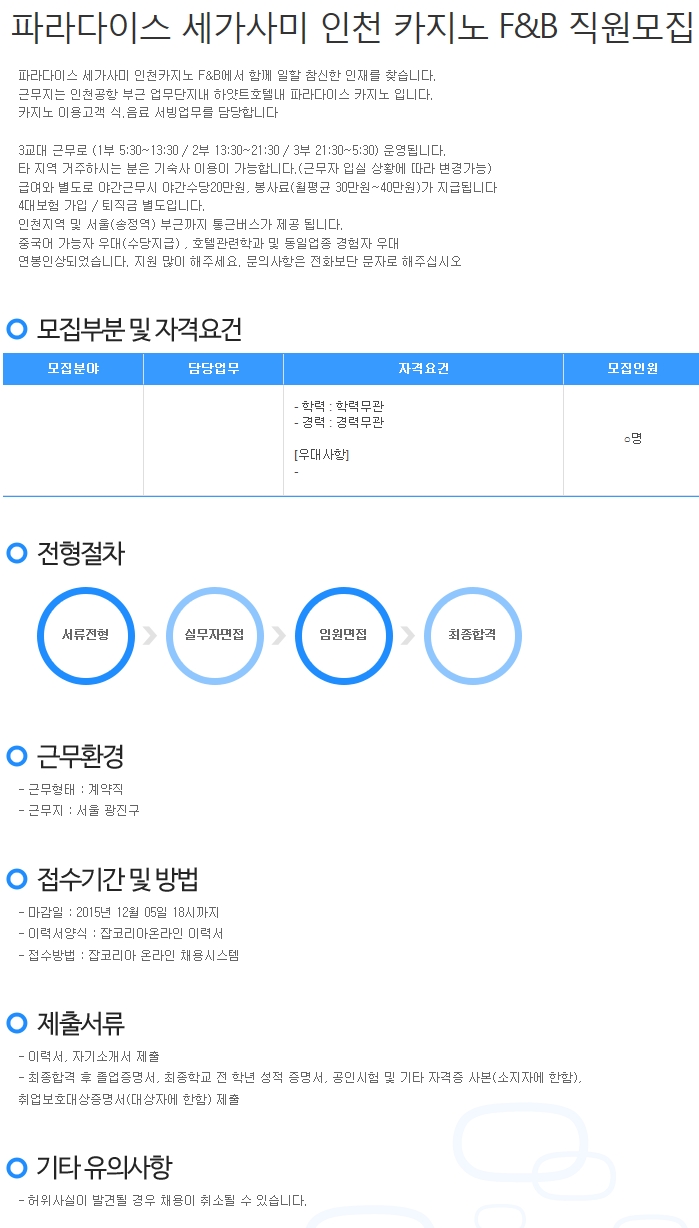Click the page title 파라다이스 세가사미 인천 카지노 F&B 직원모집
This screenshot has width=699, height=1228.
[351, 30]
